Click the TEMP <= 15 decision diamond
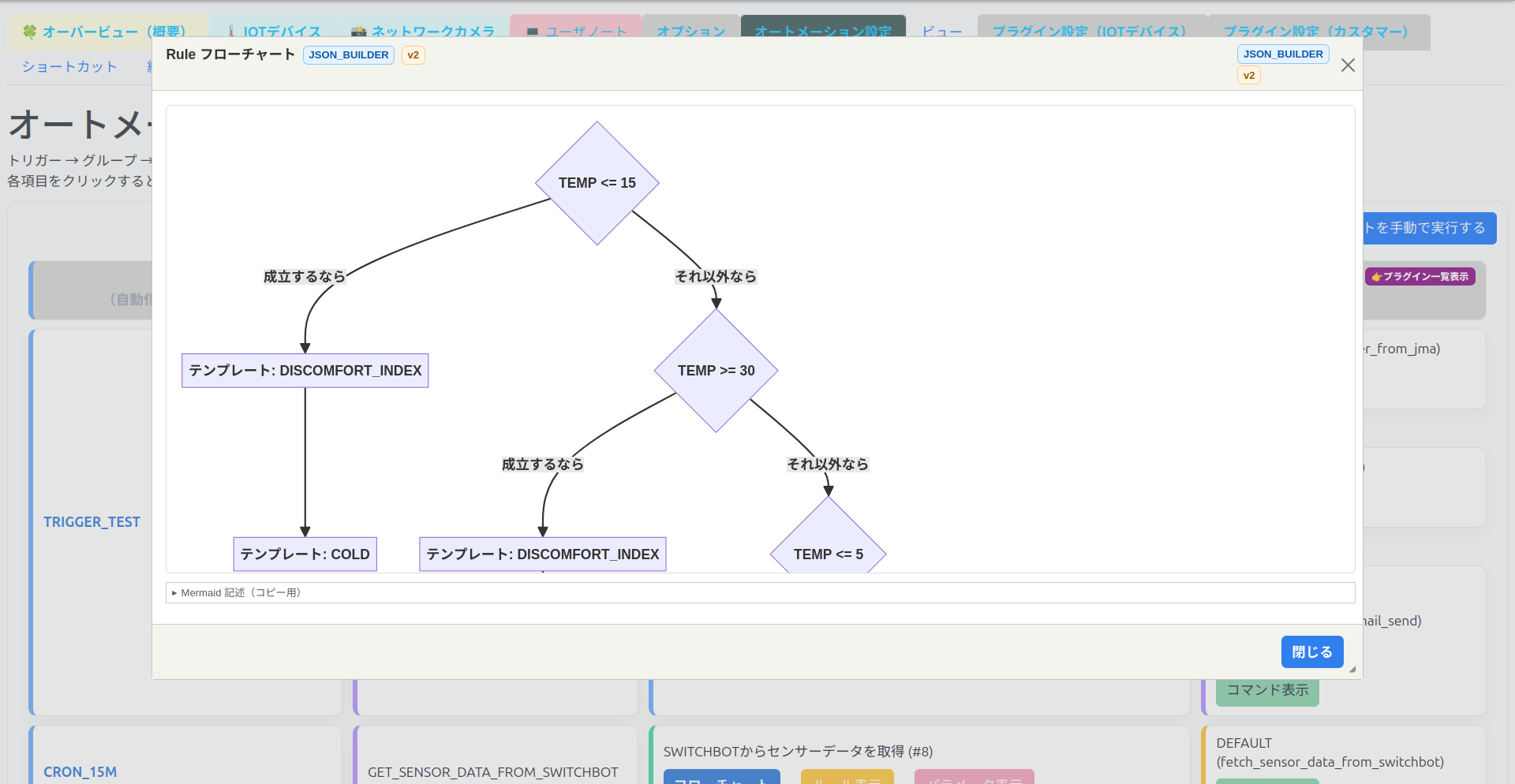This screenshot has width=1515, height=784. tap(597, 183)
